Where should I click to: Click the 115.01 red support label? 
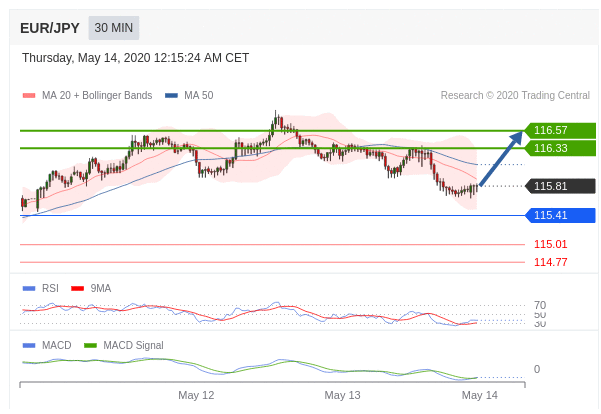point(550,244)
